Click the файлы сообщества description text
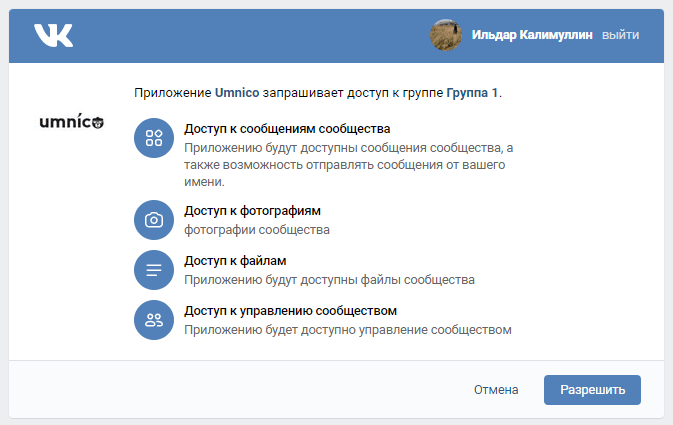This screenshot has width=673, height=425. 329,280
